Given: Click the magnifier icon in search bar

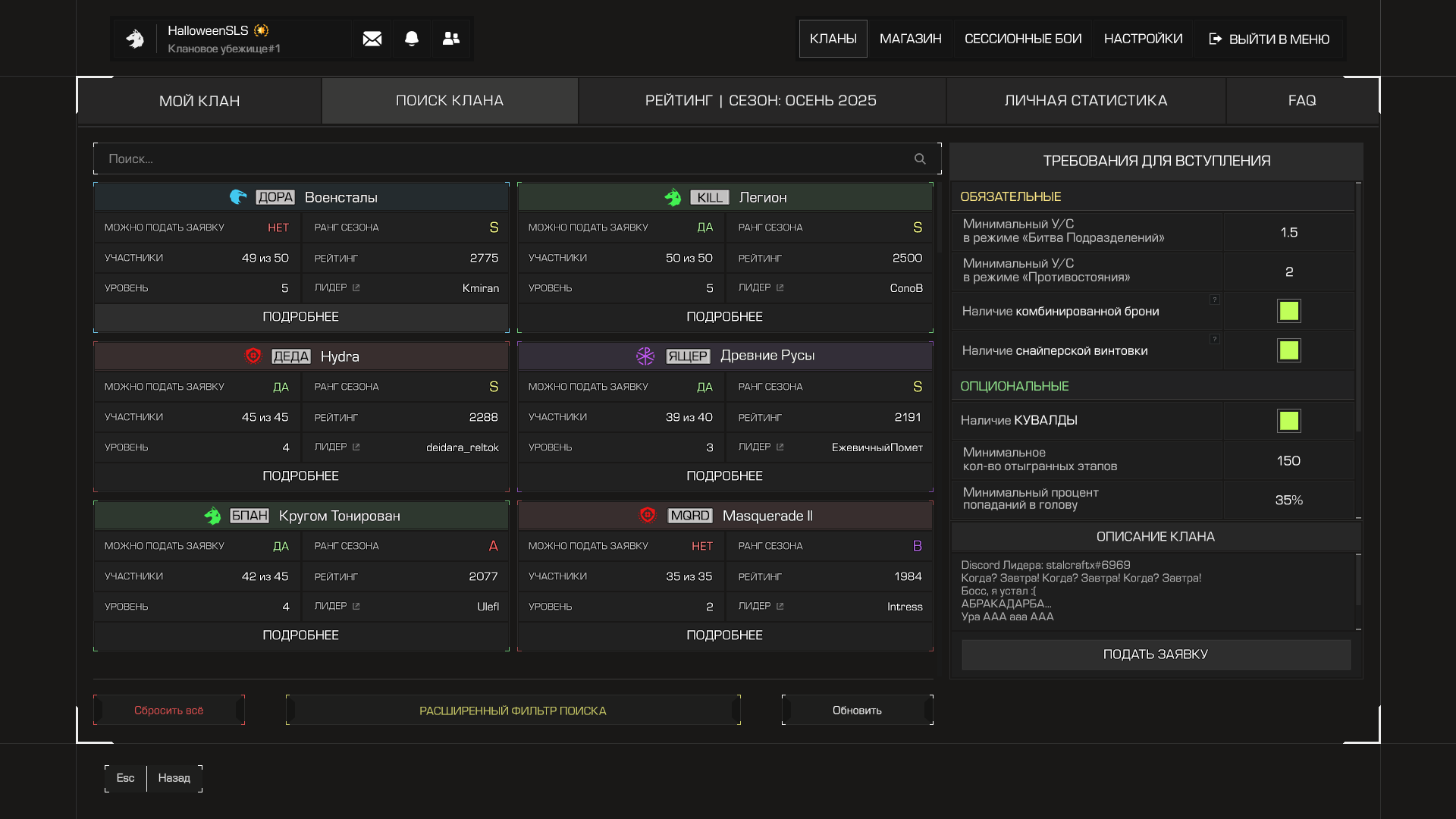Looking at the screenshot, I should coord(920,159).
